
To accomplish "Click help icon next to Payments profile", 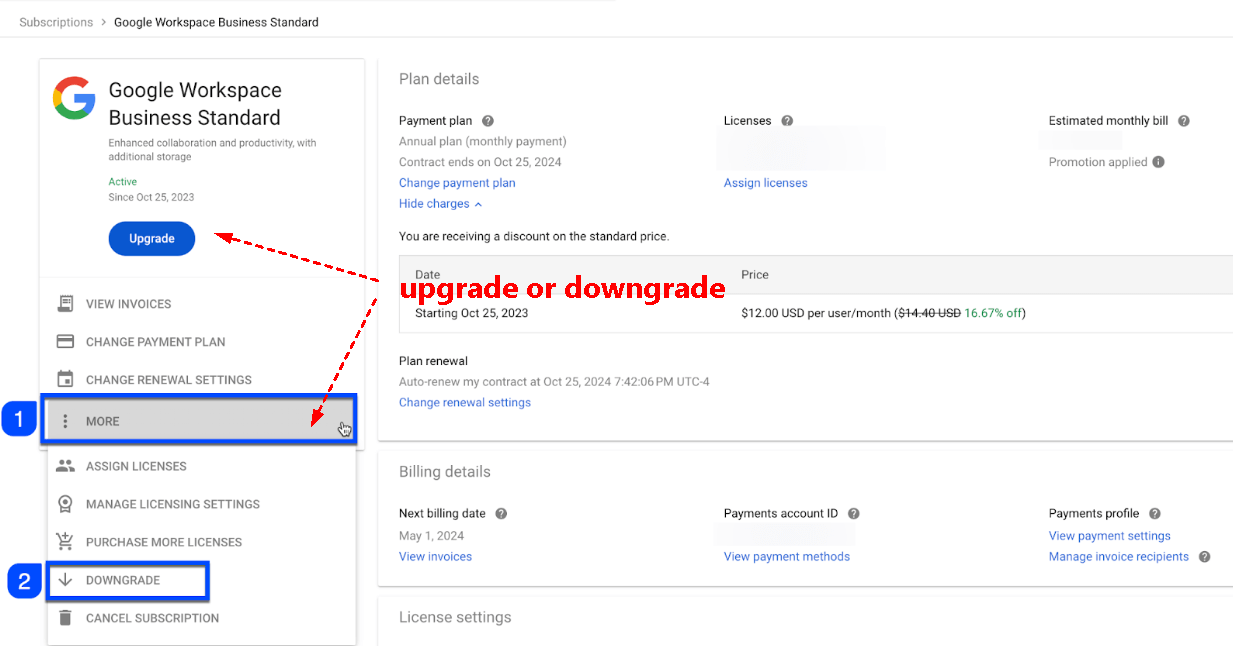I will (x=1155, y=514).
